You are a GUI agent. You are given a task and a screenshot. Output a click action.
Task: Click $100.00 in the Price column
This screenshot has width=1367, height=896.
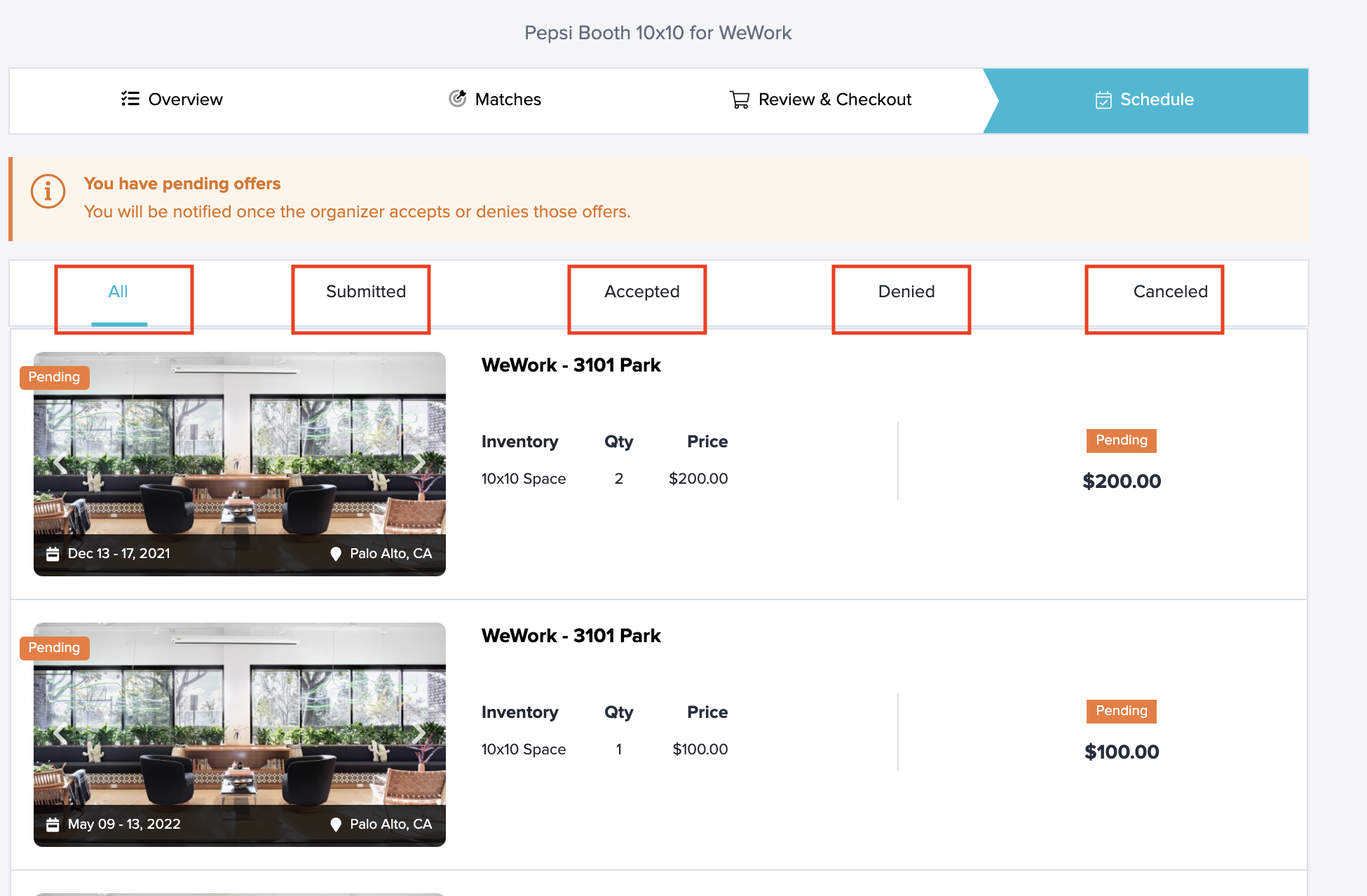click(700, 749)
